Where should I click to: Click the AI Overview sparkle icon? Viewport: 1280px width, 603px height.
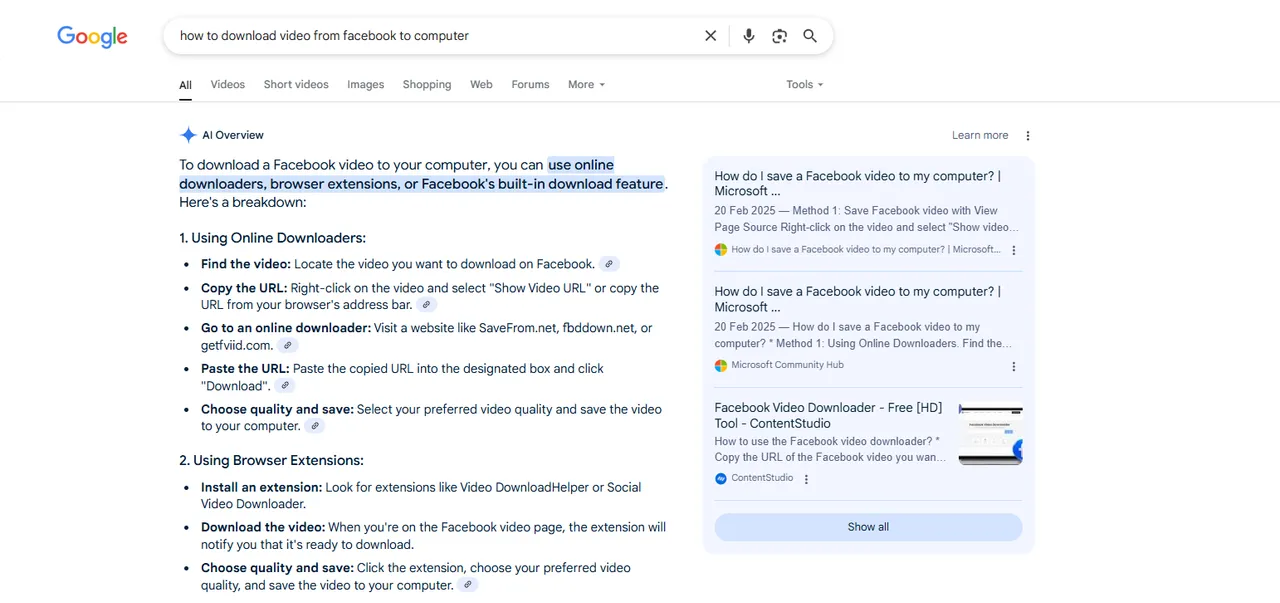(x=188, y=135)
